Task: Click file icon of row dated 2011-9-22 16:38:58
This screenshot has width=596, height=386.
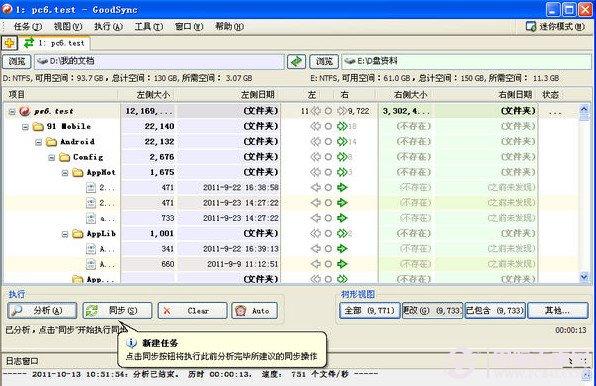Action: click(90, 187)
